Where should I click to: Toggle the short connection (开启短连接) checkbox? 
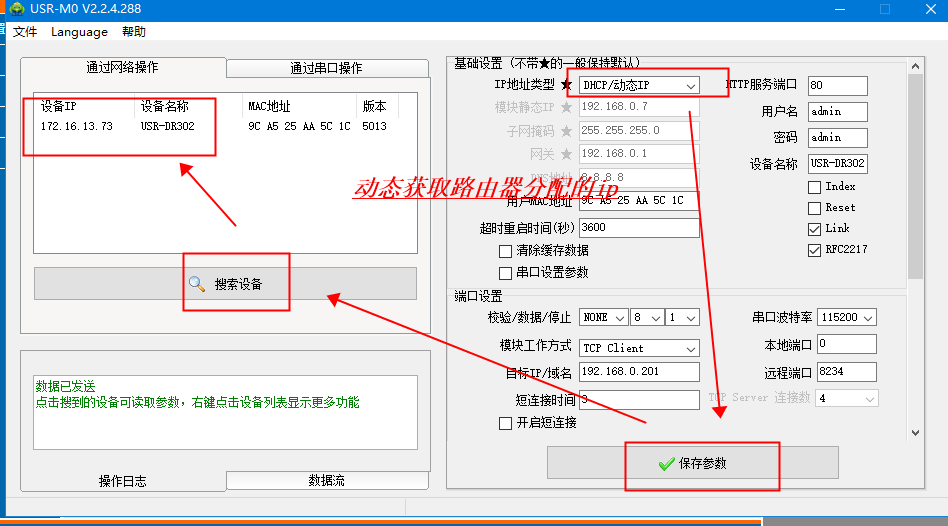pyautogui.click(x=506, y=423)
